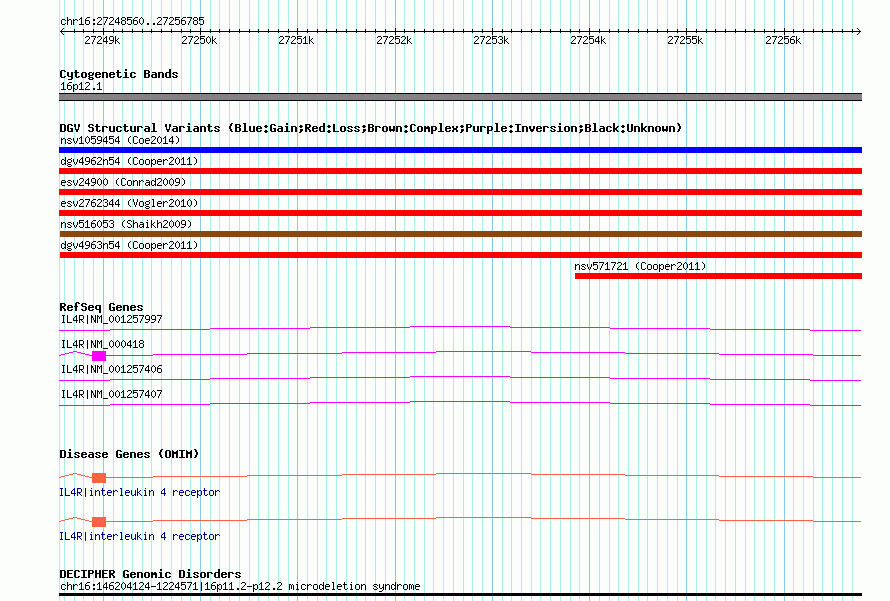Screen dimensions: 890x601
Task: Open the DECIPHER Genomic Disorders track heading
Action: [x=150, y=574]
